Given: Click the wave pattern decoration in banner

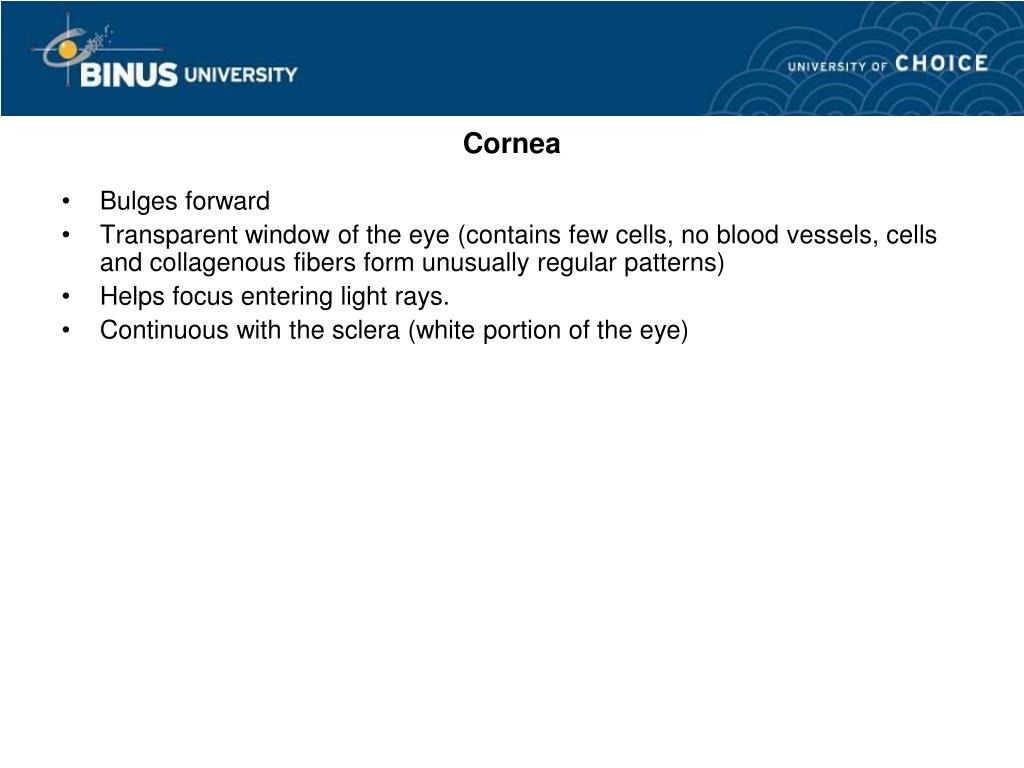Looking at the screenshot, I should [x=869, y=59].
